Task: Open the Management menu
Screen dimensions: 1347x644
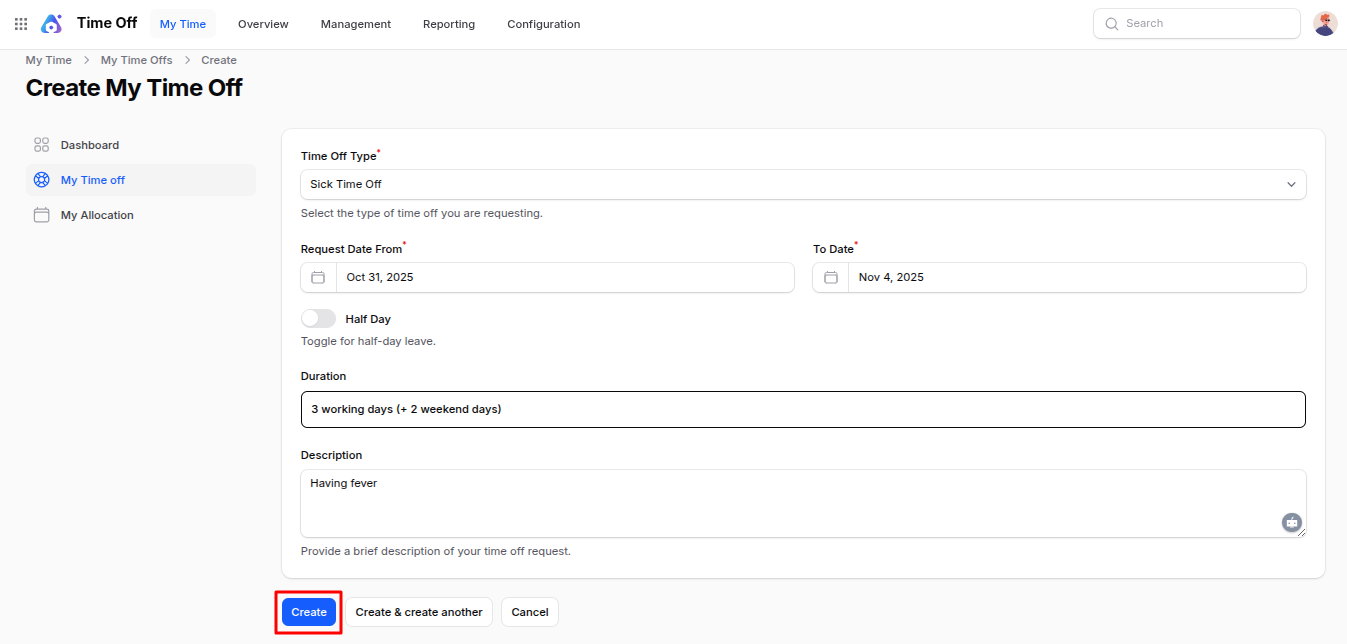Action: [x=356, y=24]
